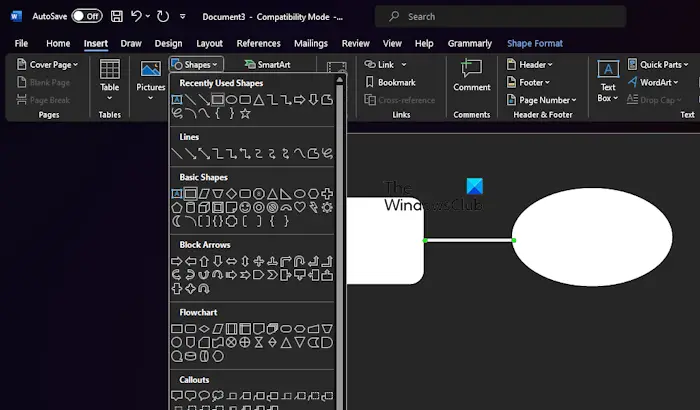This screenshot has height=410, width=700.
Task: Toggle AutoSave on
Action: coord(87,17)
